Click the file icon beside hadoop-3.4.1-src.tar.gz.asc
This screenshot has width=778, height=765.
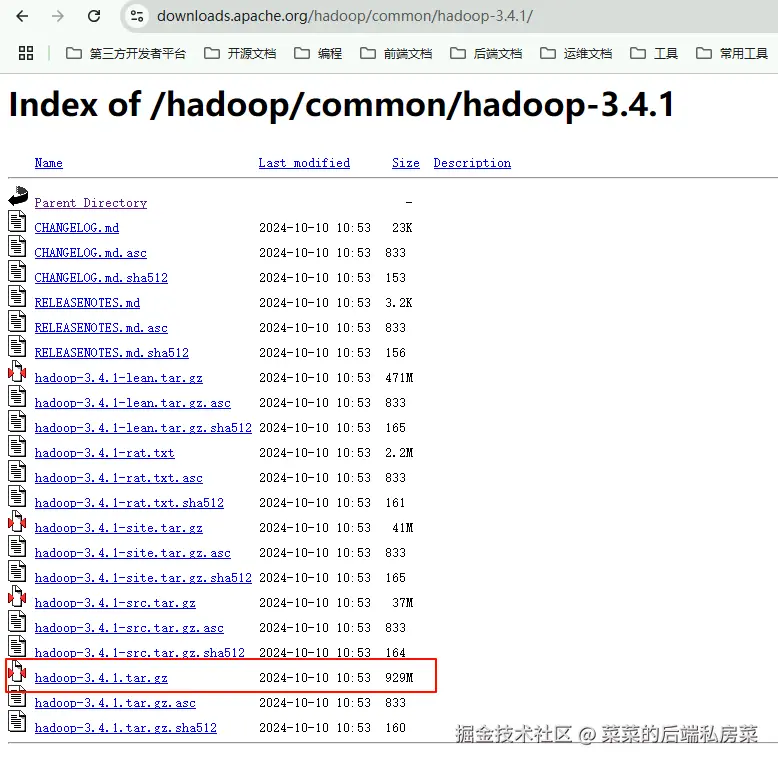click(x=17, y=621)
